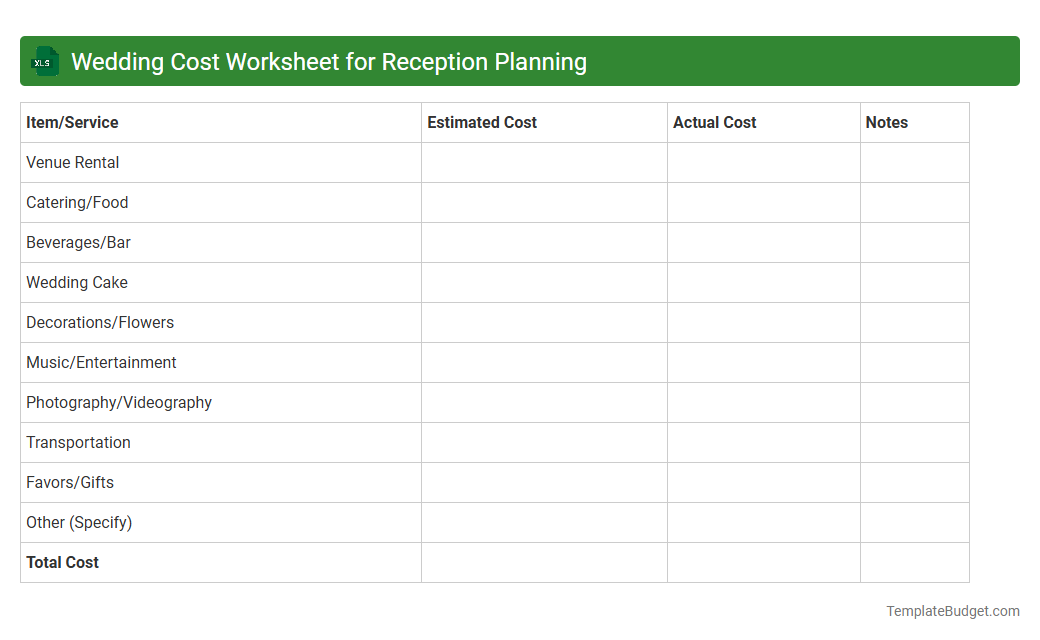Click the Decorations/Flowers label
Viewport: 1040px width, 640px height.
[x=100, y=322]
